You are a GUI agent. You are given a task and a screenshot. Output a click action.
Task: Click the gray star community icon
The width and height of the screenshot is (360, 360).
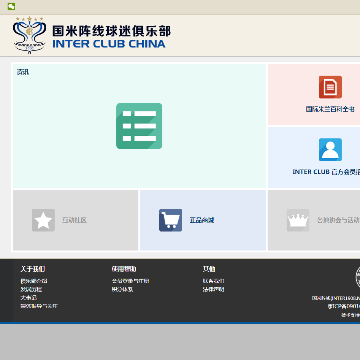43,220
